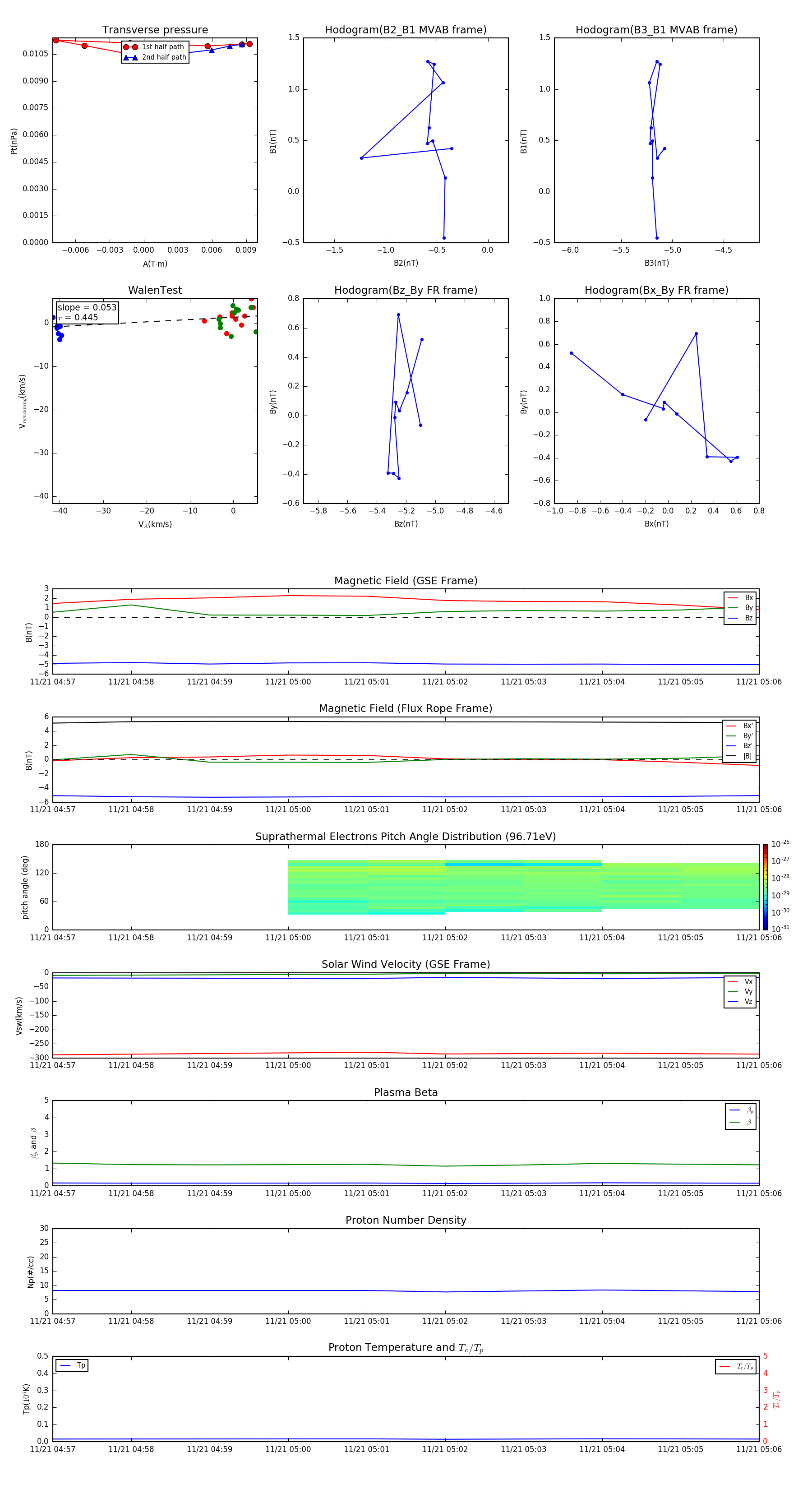
Task: Click the βp entry in Plasma Beta legend
Action: (x=741, y=1110)
